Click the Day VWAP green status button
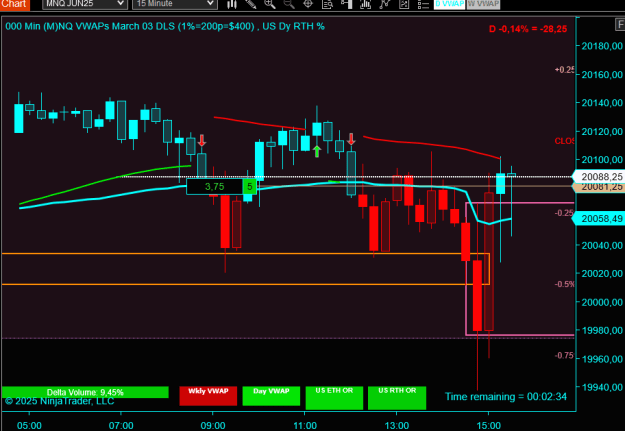This screenshot has height=431, width=625. tap(271, 396)
